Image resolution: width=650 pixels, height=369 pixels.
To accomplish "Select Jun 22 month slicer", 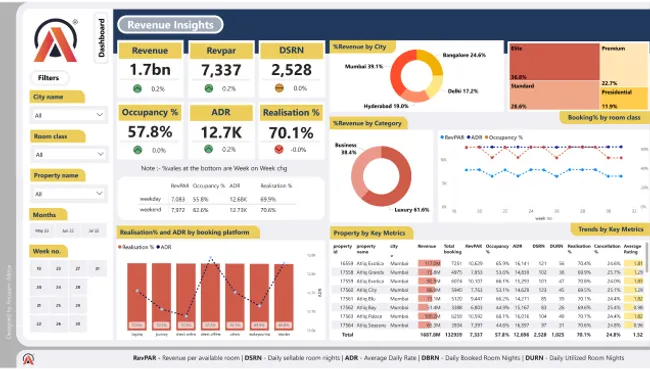I will click(68, 231).
